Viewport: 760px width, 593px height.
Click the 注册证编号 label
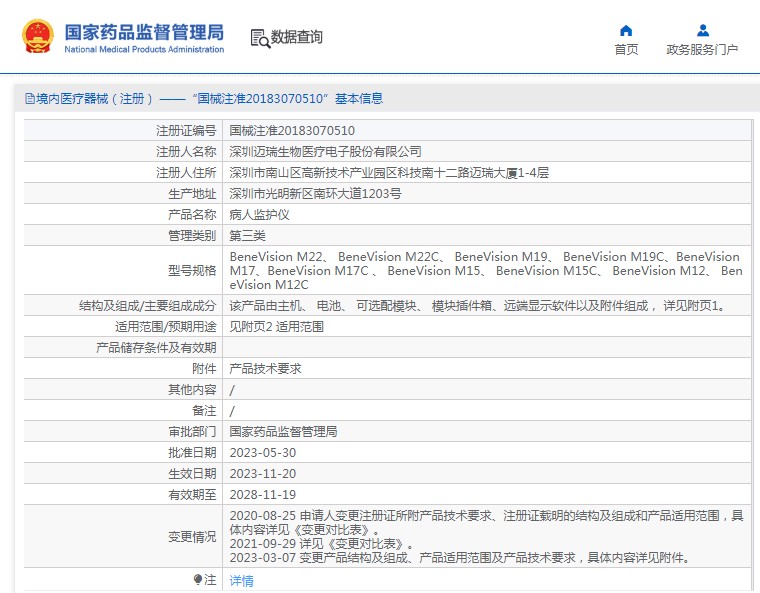coord(186,130)
